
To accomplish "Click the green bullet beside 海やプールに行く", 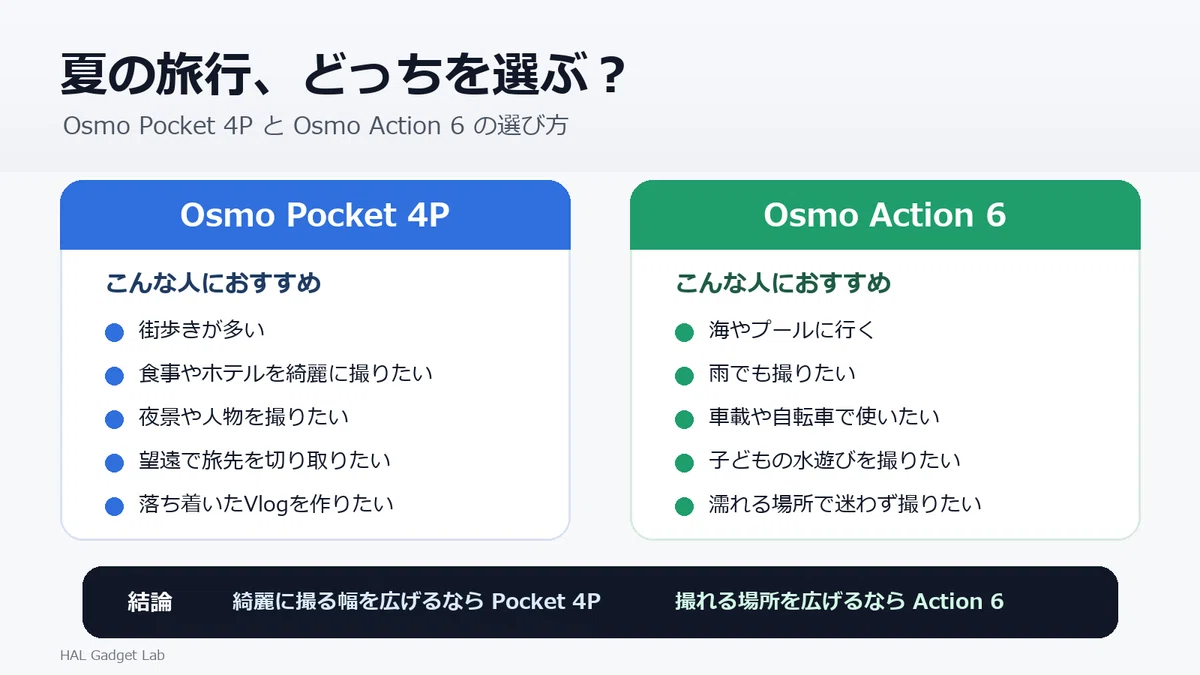I will point(684,332).
